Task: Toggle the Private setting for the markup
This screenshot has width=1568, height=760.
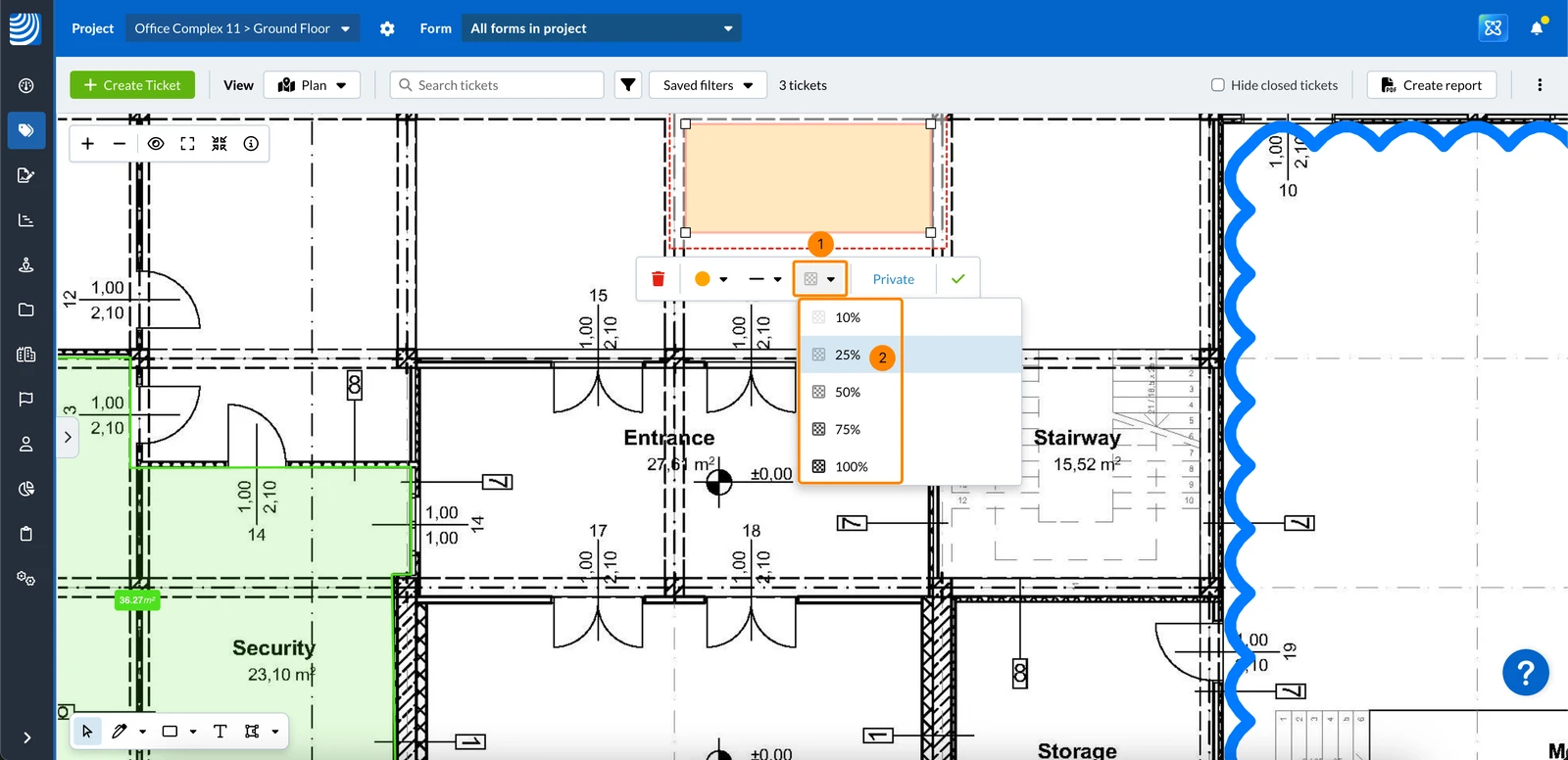Action: (x=894, y=279)
